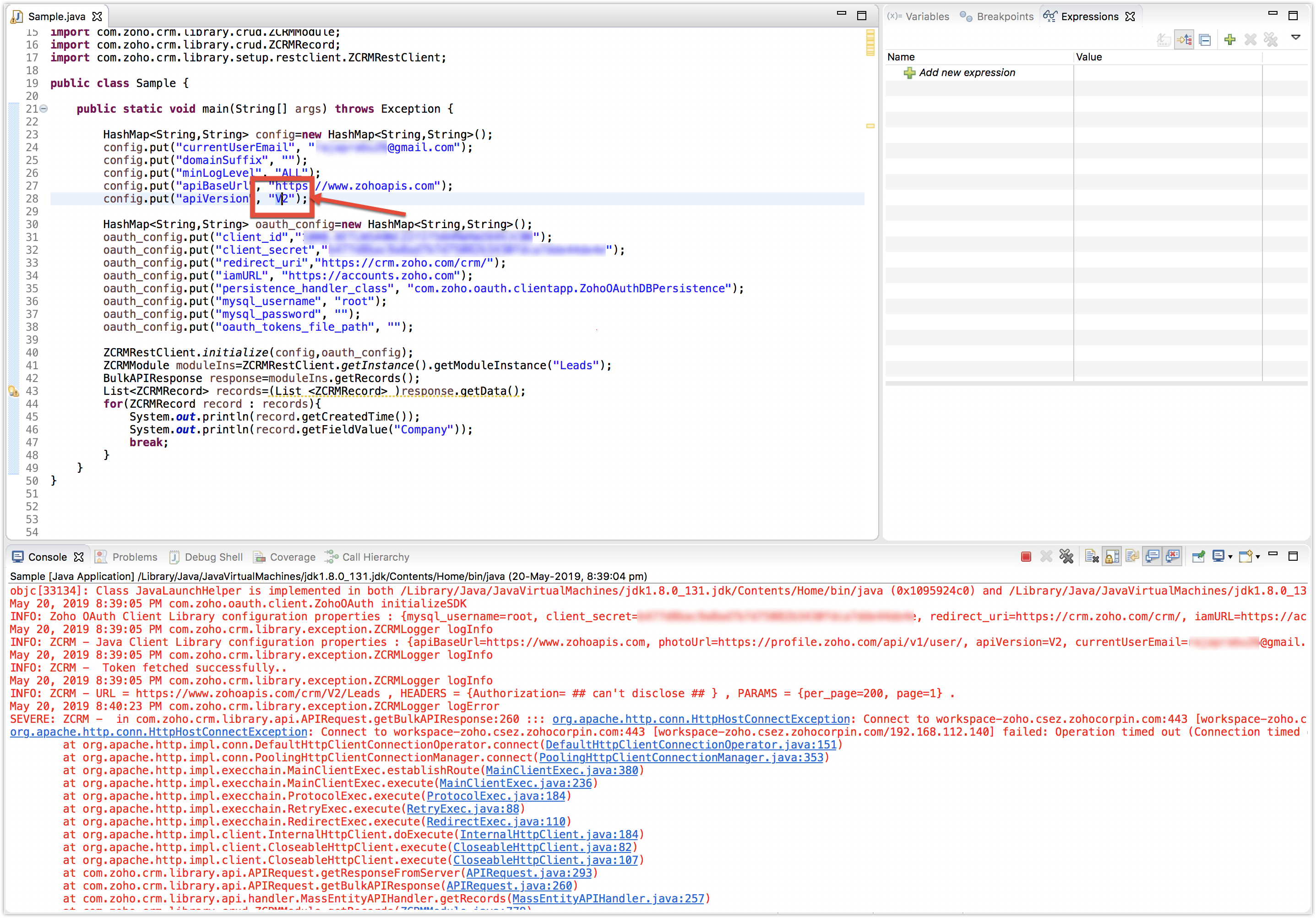Click 'Add new expression' row
The image size is (1316, 918).
point(967,72)
